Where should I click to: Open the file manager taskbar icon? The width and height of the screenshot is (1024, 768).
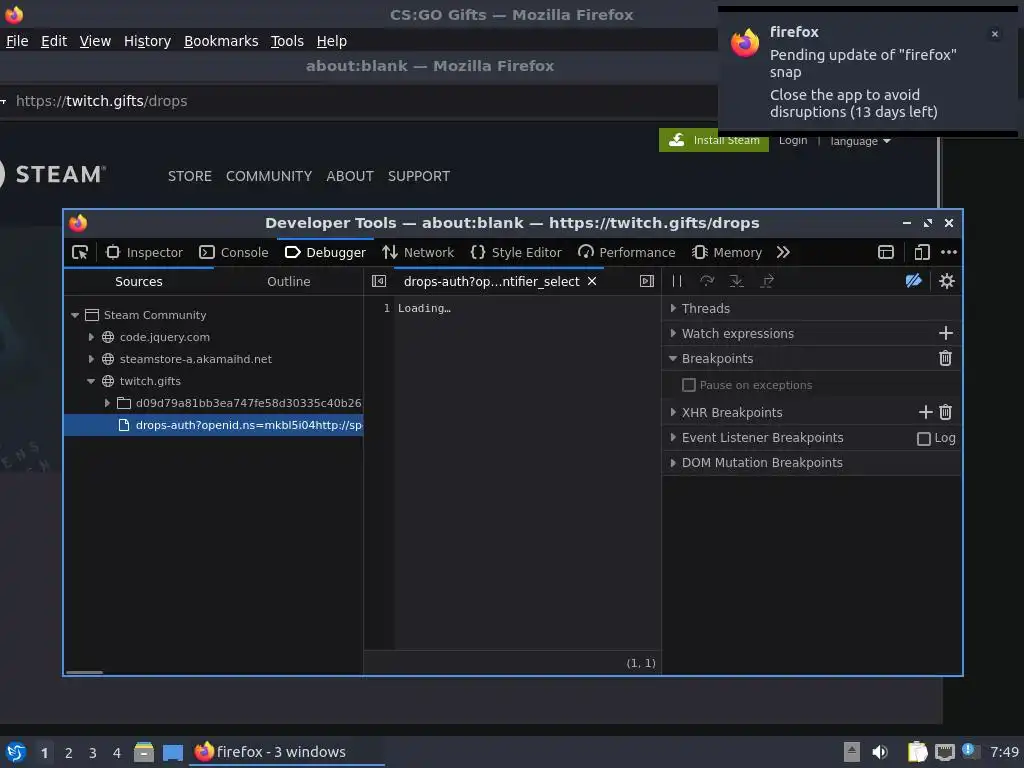tap(144, 752)
